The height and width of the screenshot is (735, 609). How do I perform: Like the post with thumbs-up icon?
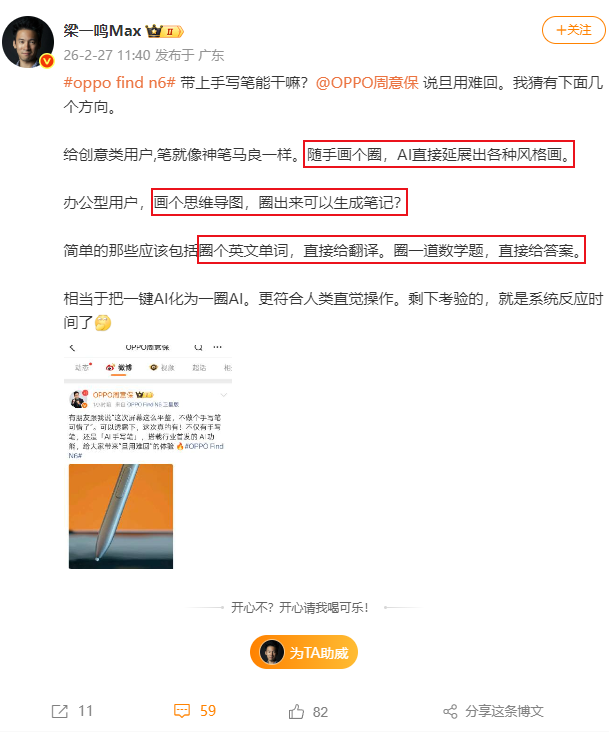(x=296, y=712)
